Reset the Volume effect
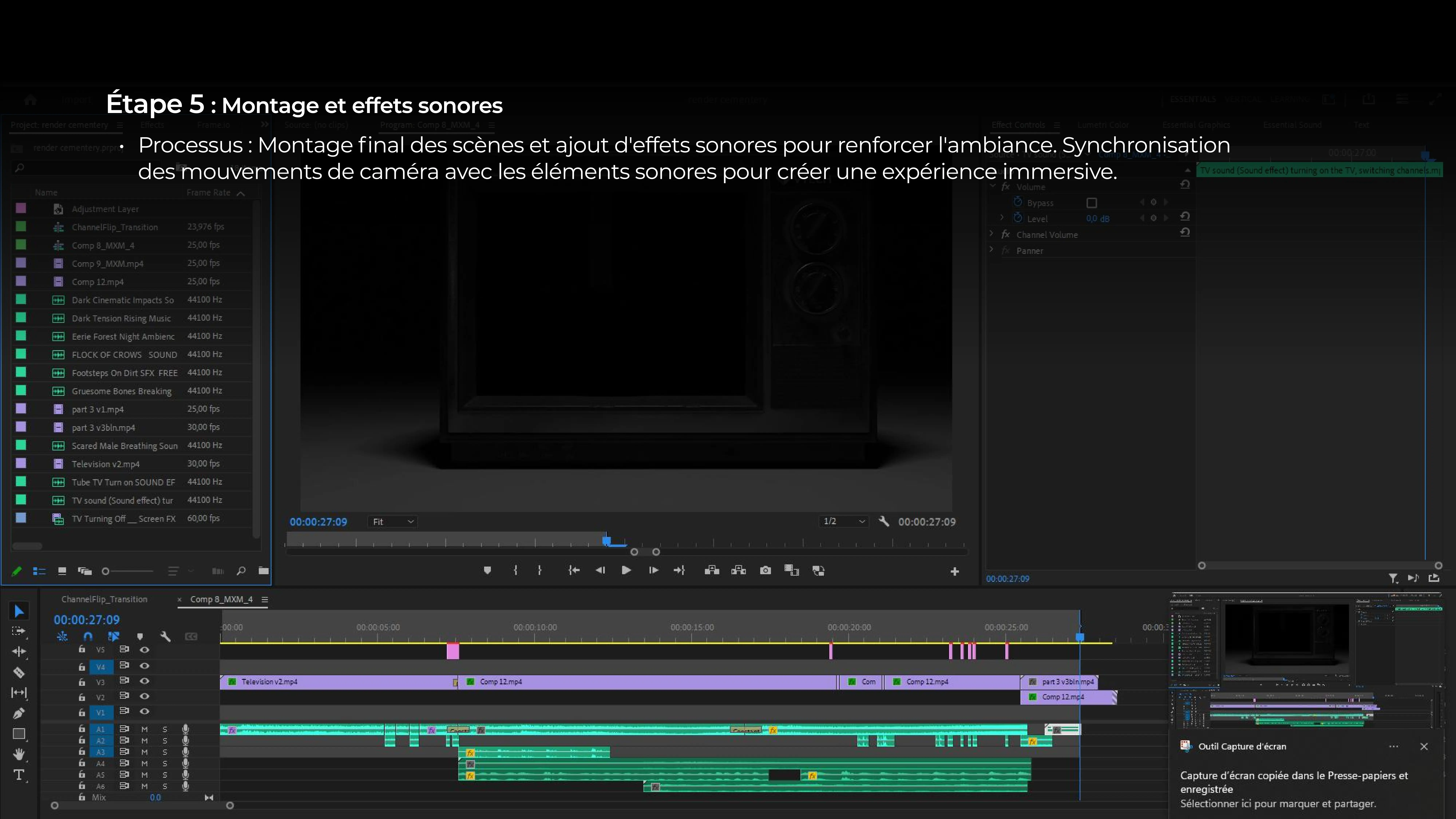The width and height of the screenshot is (1456, 819). [1185, 184]
